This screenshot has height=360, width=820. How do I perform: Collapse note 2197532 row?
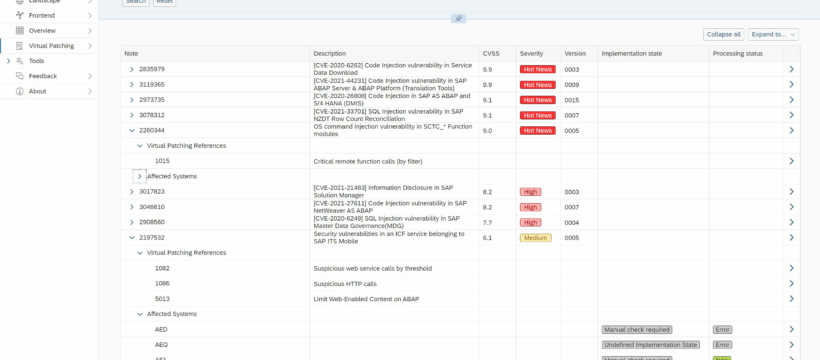(x=132, y=238)
